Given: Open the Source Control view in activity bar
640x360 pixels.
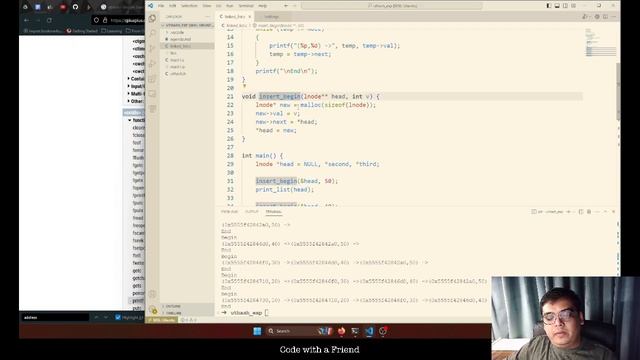Looking at the screenshot, I should tap(152, 49).
